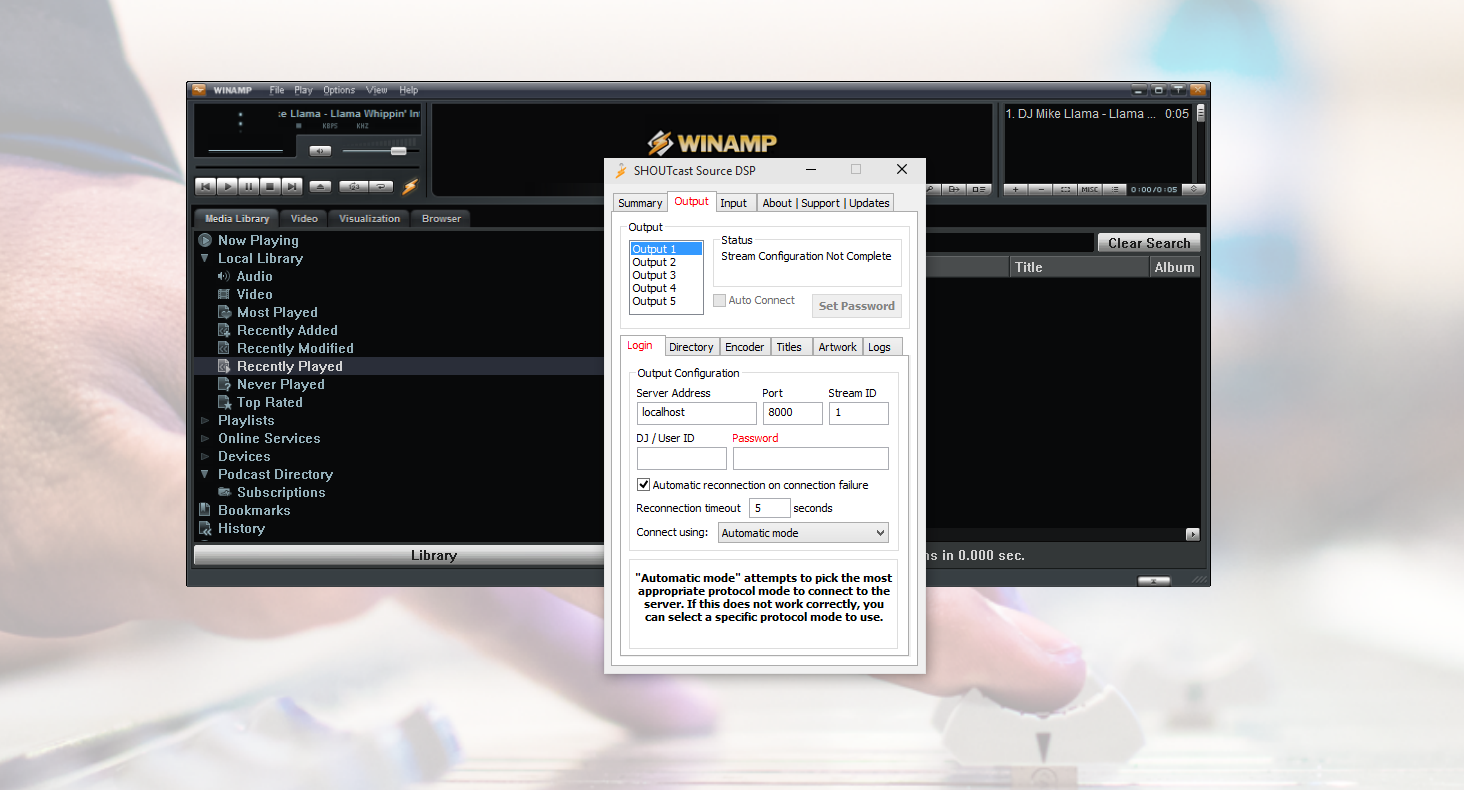The image size is (1464, 790).
Task: Select Most Played in library tree
Action: (277, 312)
